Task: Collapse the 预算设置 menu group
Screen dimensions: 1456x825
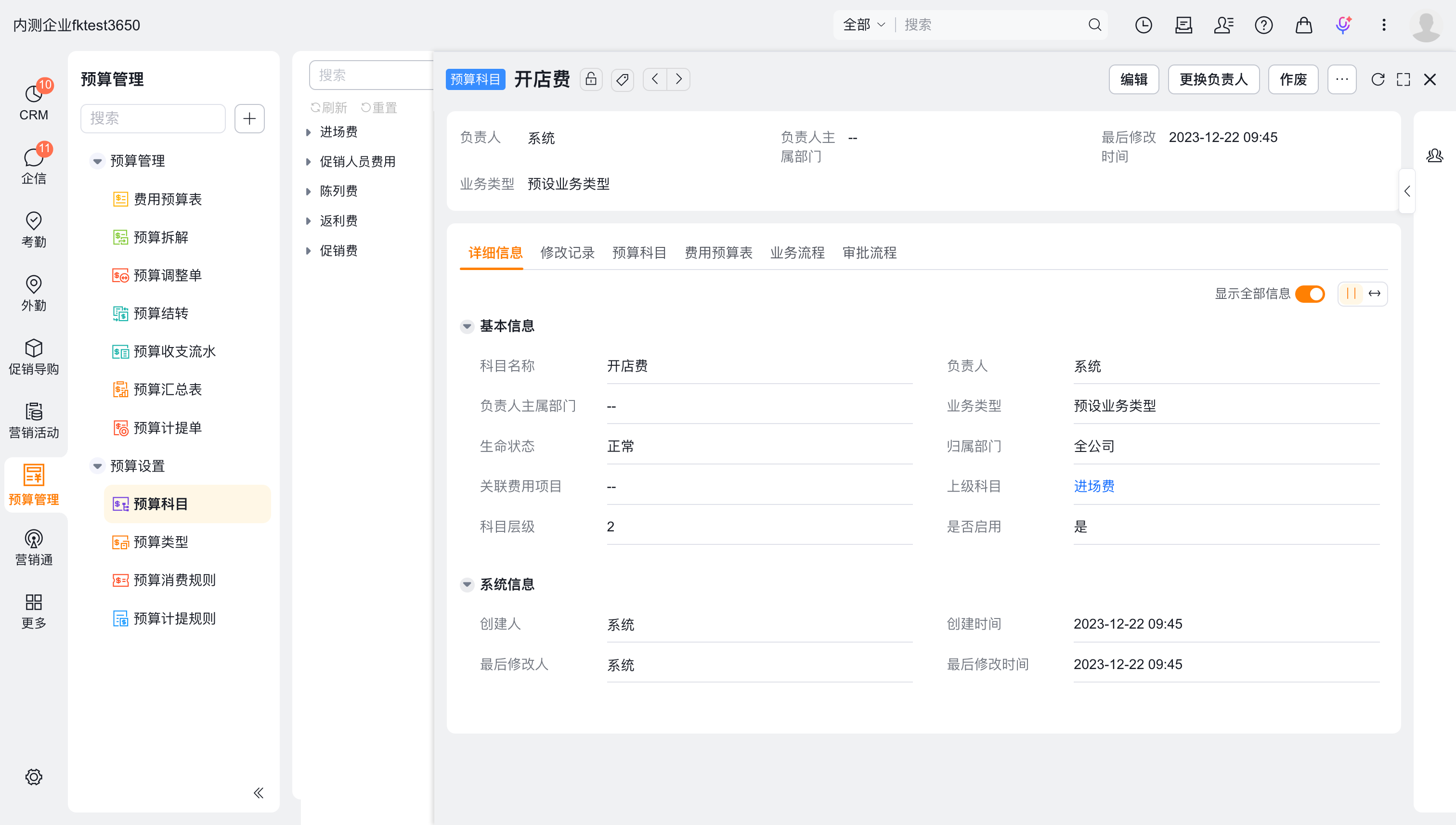Action: click(97, 466)
